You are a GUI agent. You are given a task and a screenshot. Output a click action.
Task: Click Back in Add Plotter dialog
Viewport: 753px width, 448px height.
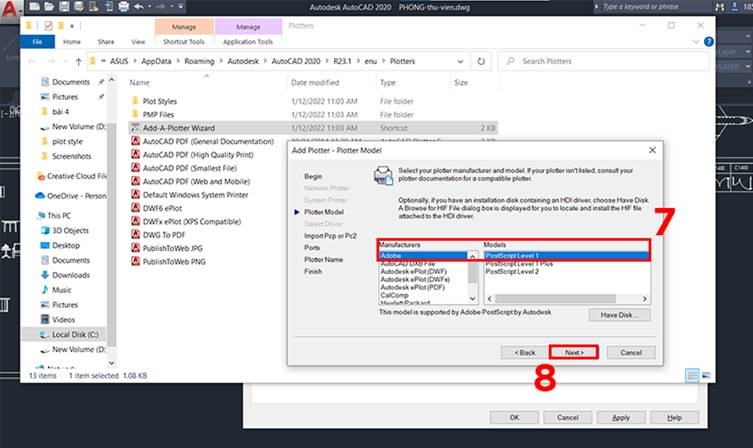click(524, 352)
